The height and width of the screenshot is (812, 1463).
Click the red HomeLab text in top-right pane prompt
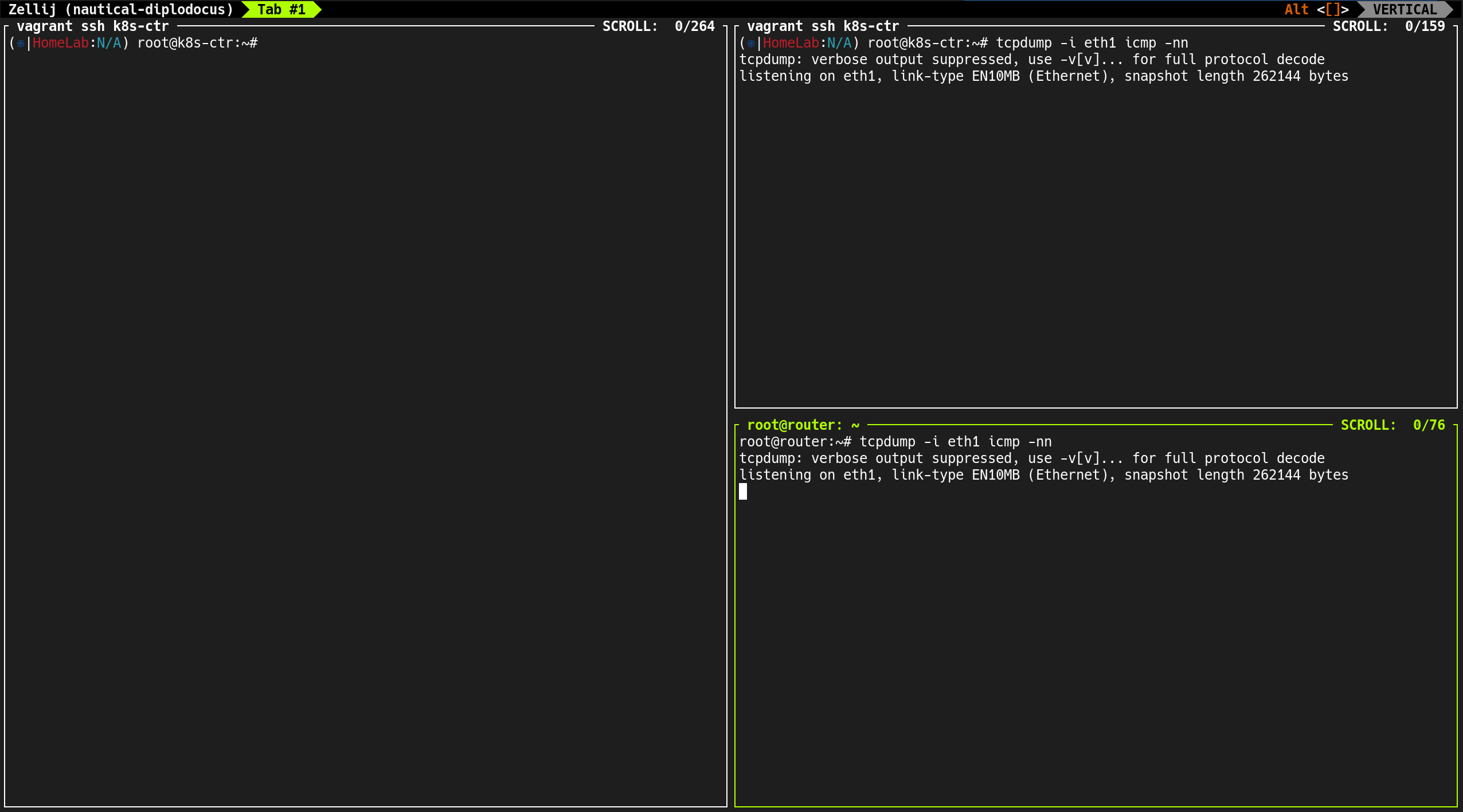click(x=791, y=43)
